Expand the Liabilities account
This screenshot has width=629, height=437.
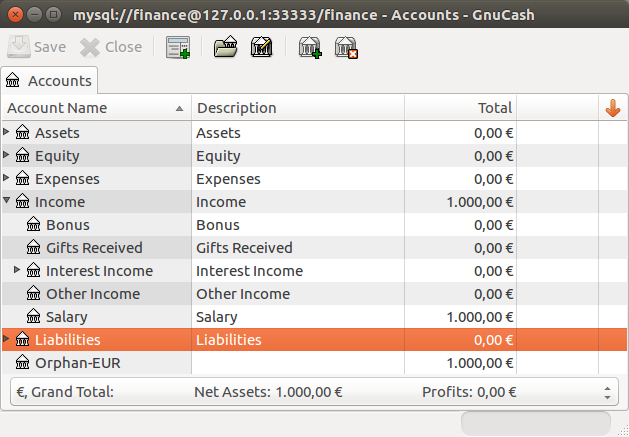6,339
